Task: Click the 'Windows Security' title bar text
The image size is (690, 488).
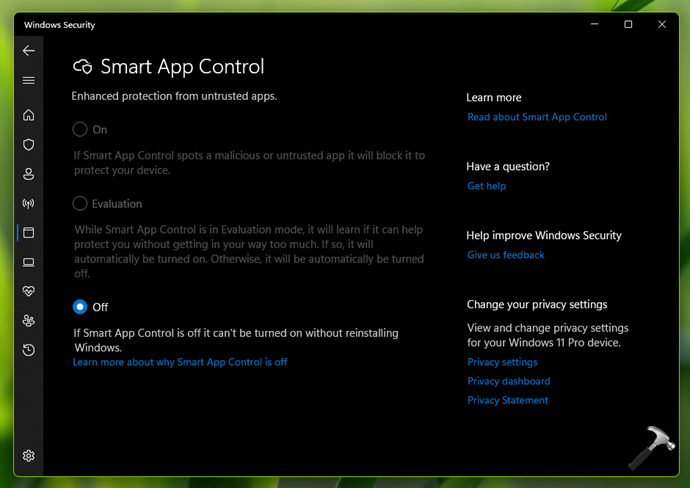Action: coord(59,25)
